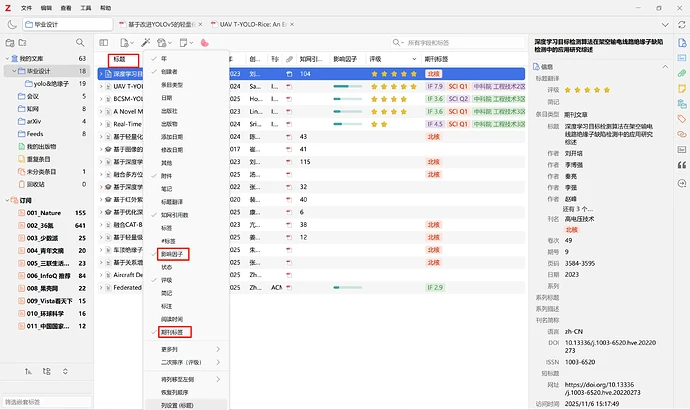
Task: Click the locate arrow icon in side rail
Action: point(682,183)
